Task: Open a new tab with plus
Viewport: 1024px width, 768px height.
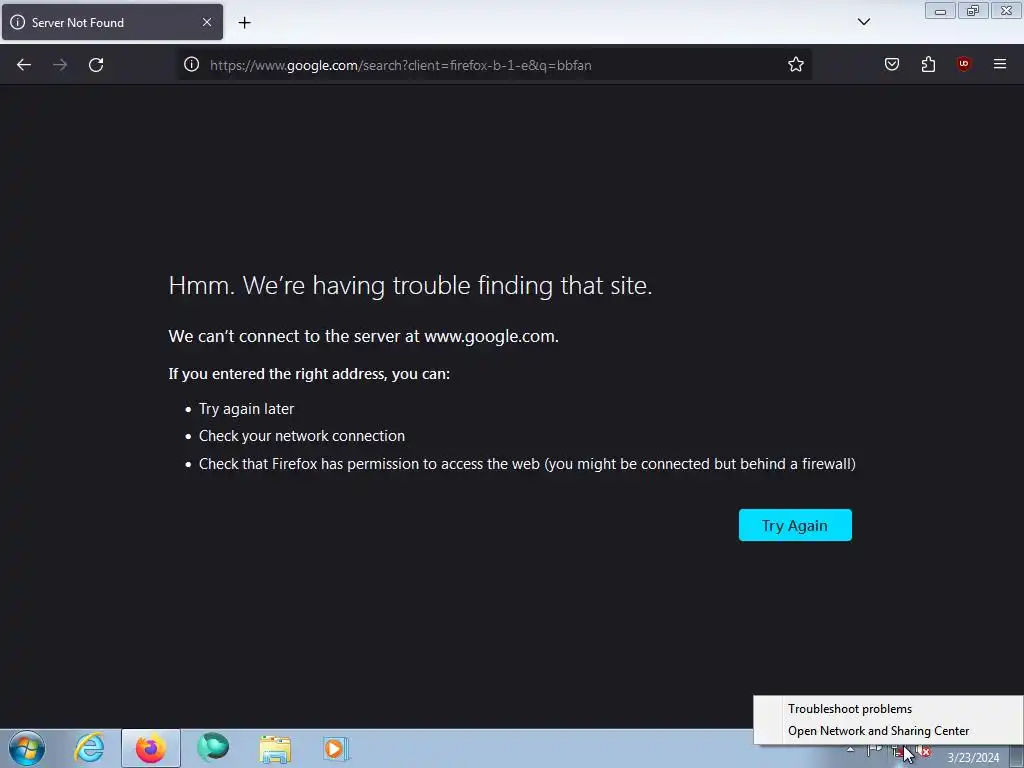Action: 244,23
